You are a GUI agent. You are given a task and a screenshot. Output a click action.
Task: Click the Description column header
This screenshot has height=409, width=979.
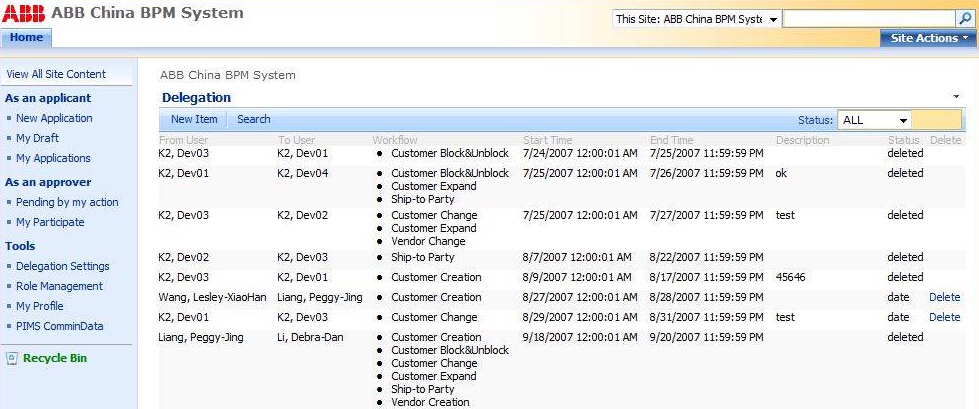[802, 140]
